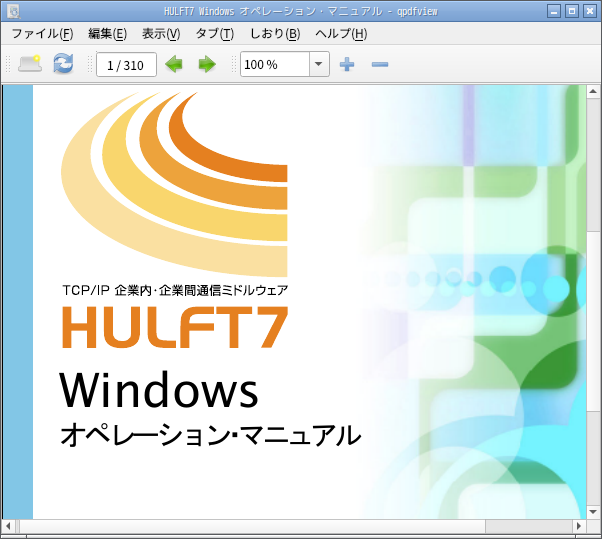Click the open document toolbar icon
This screenshot has width=602, height=539.
click(30, 64)
